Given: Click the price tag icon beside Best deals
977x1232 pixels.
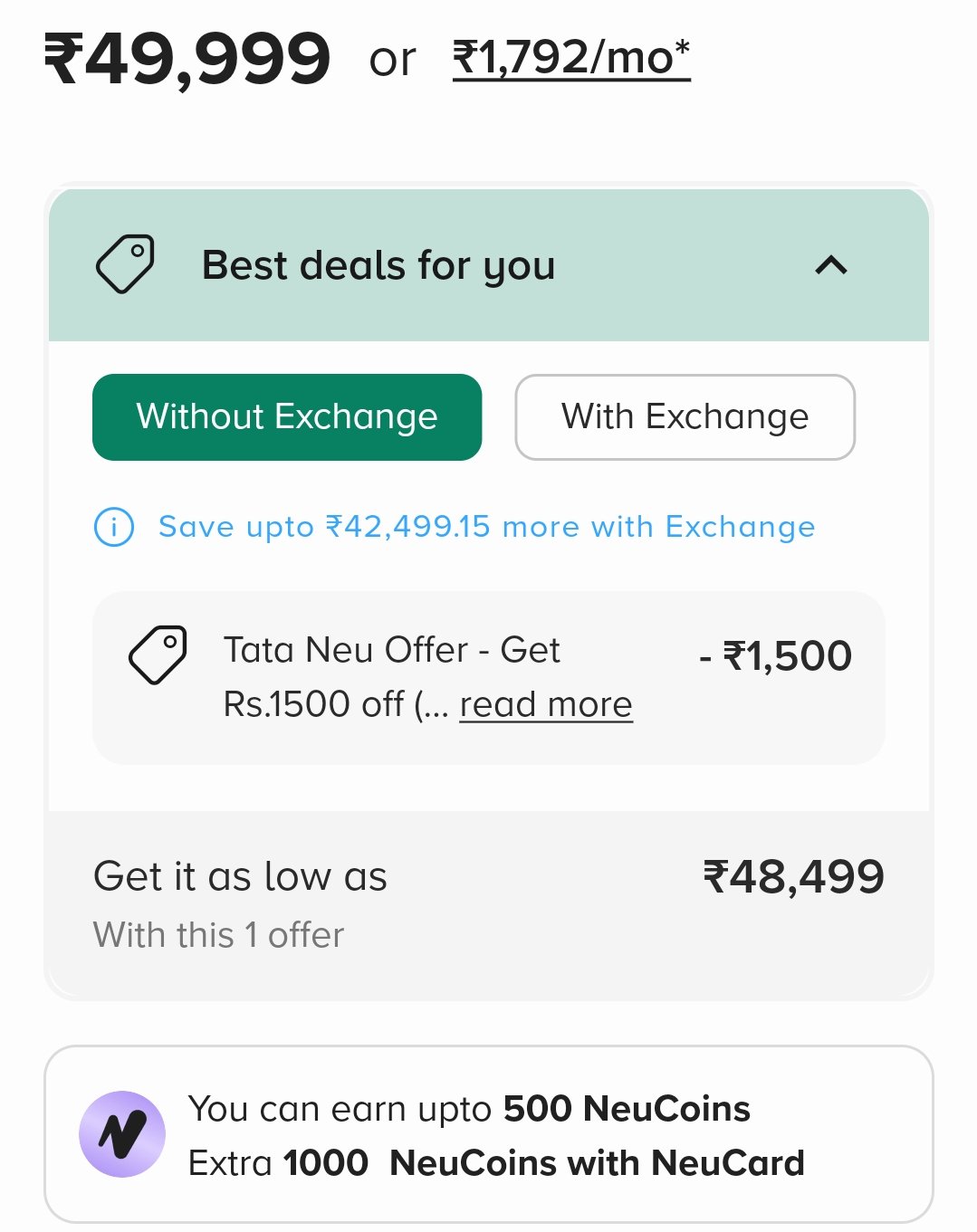Looking at the screenshot, I should tap(125, 264).
